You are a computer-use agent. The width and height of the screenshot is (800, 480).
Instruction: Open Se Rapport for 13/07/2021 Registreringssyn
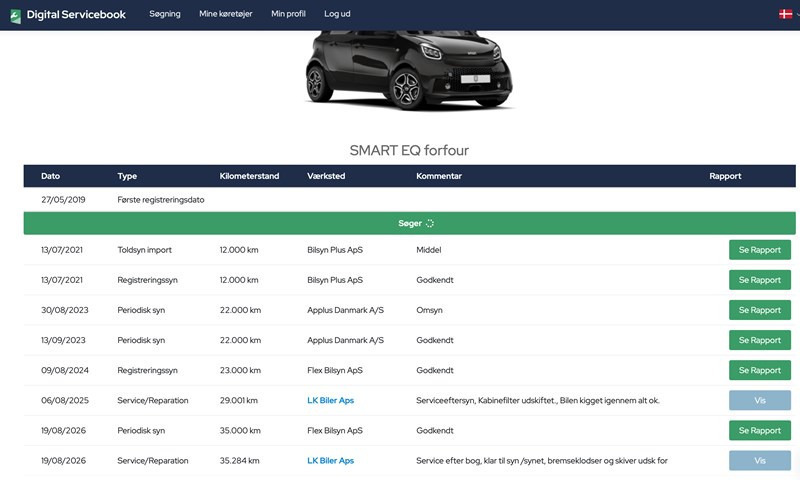point(760,280)
